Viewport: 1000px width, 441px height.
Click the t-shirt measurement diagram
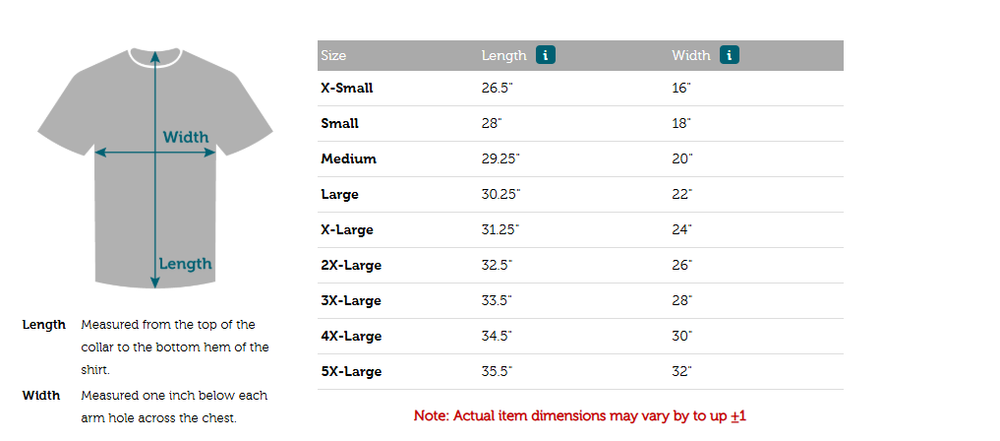[x=155, y=168]
